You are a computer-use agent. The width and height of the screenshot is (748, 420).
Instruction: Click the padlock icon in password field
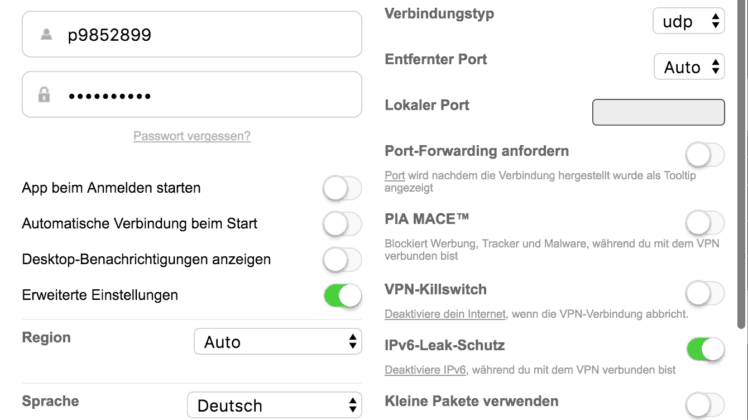click(44, 94)
